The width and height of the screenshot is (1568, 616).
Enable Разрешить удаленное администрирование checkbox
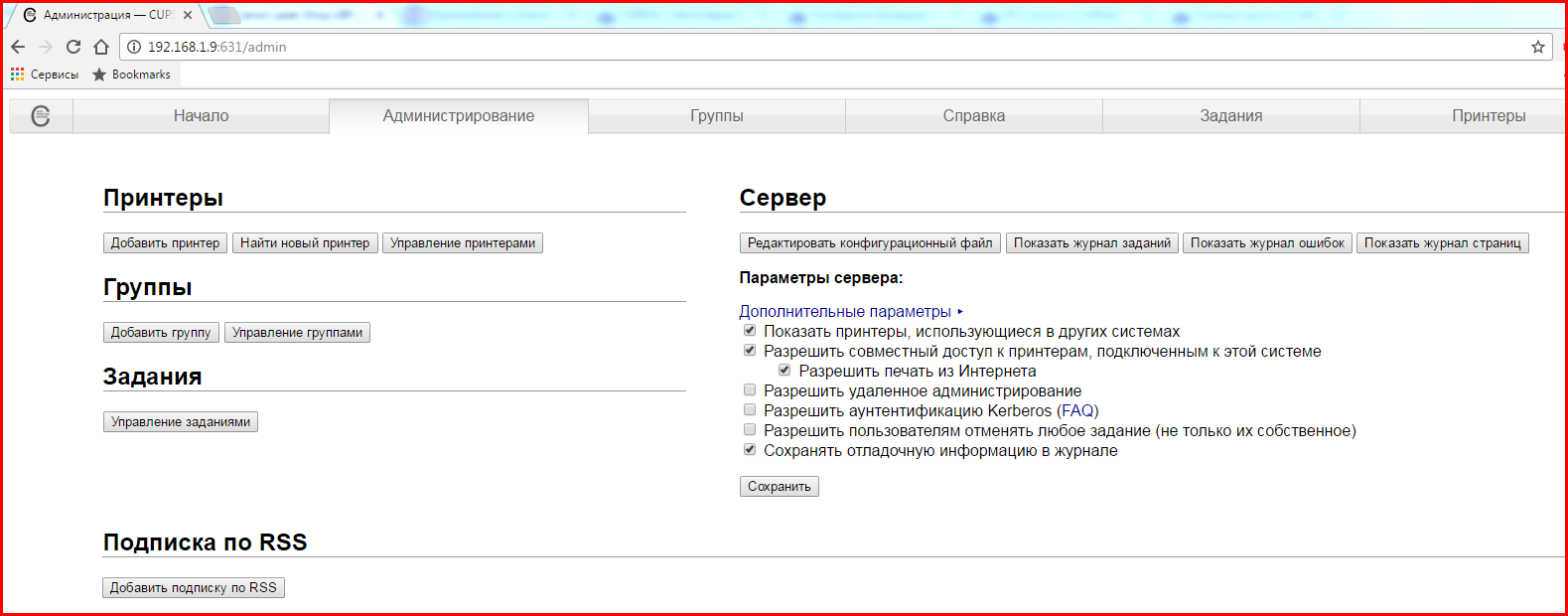point(750,390)
